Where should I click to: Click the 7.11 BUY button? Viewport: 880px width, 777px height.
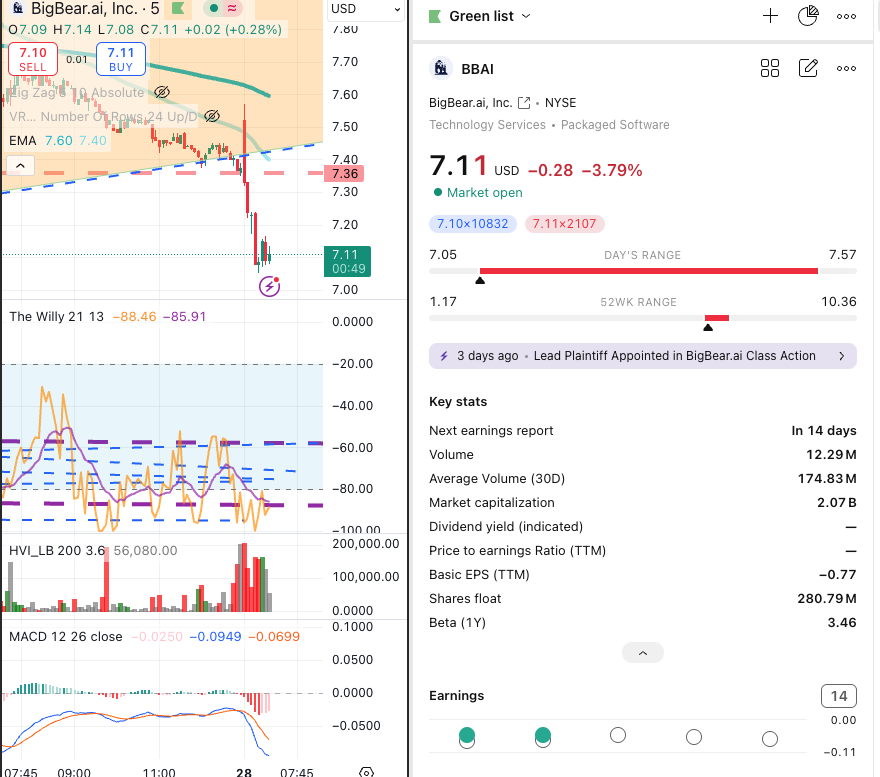121,59
